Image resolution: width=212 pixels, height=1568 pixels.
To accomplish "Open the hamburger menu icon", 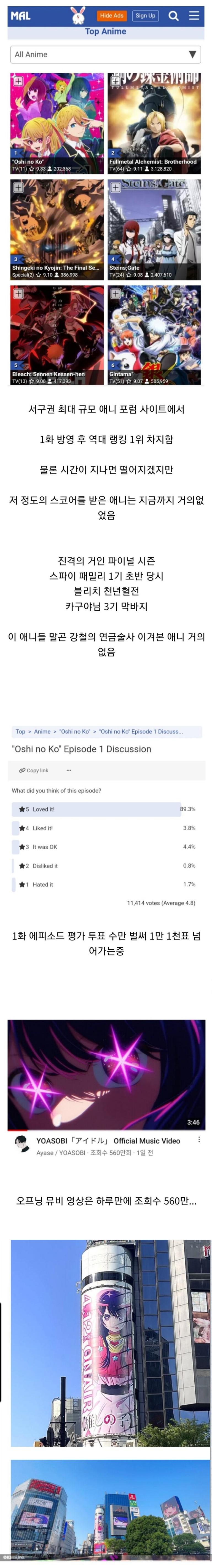I will tap(194, 16).
